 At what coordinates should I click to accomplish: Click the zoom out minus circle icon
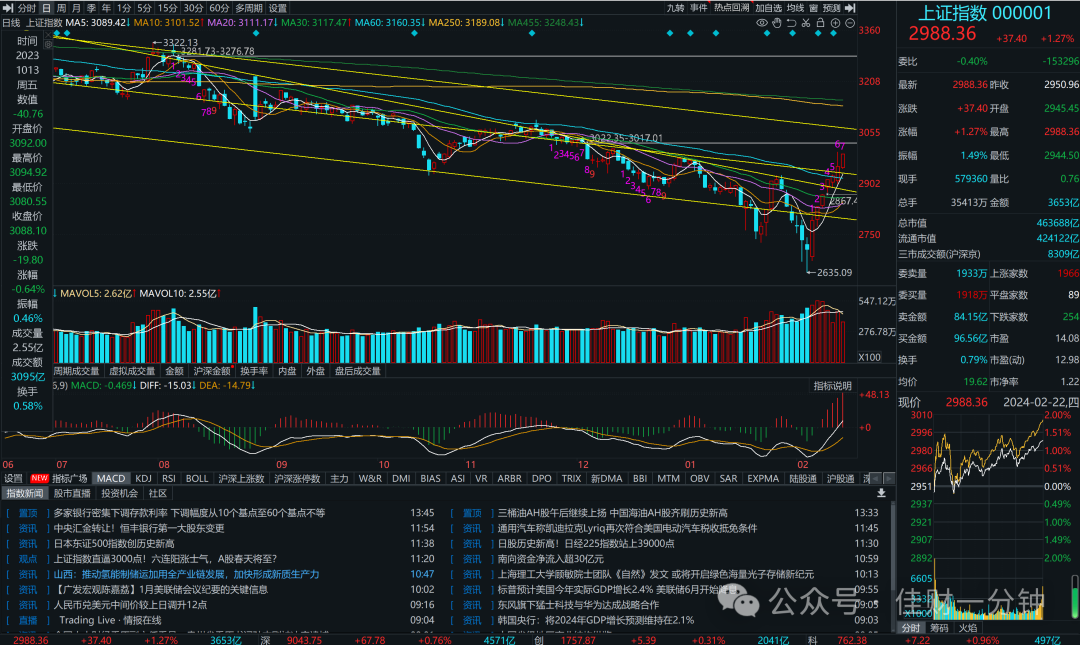coord(850,23)
